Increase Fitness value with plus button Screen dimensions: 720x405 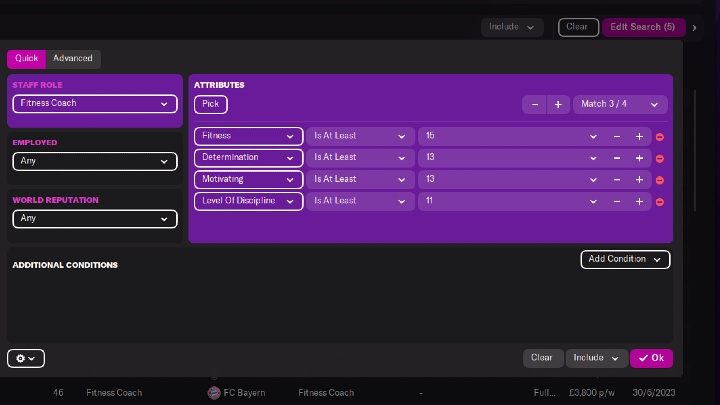point(639,136)
